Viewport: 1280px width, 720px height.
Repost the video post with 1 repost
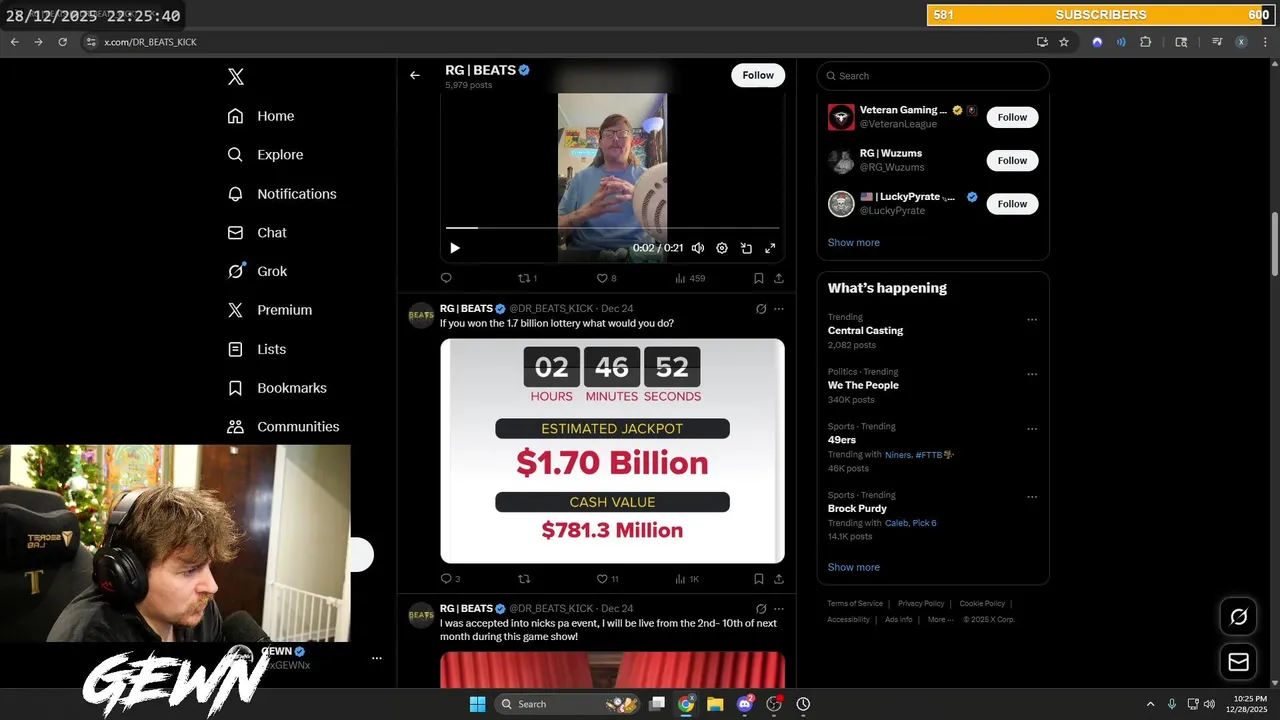pyautogui.click(x=527, y=278)
